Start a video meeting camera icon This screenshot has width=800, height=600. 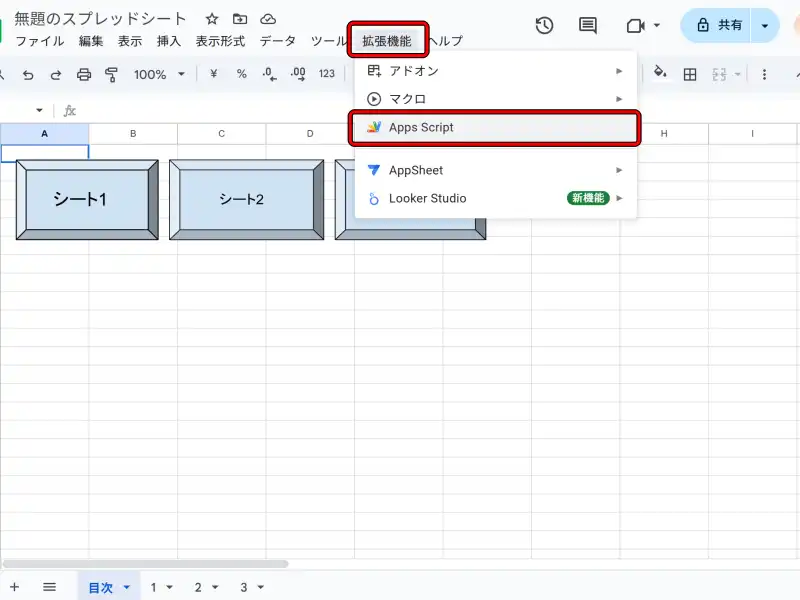(635, 26)
